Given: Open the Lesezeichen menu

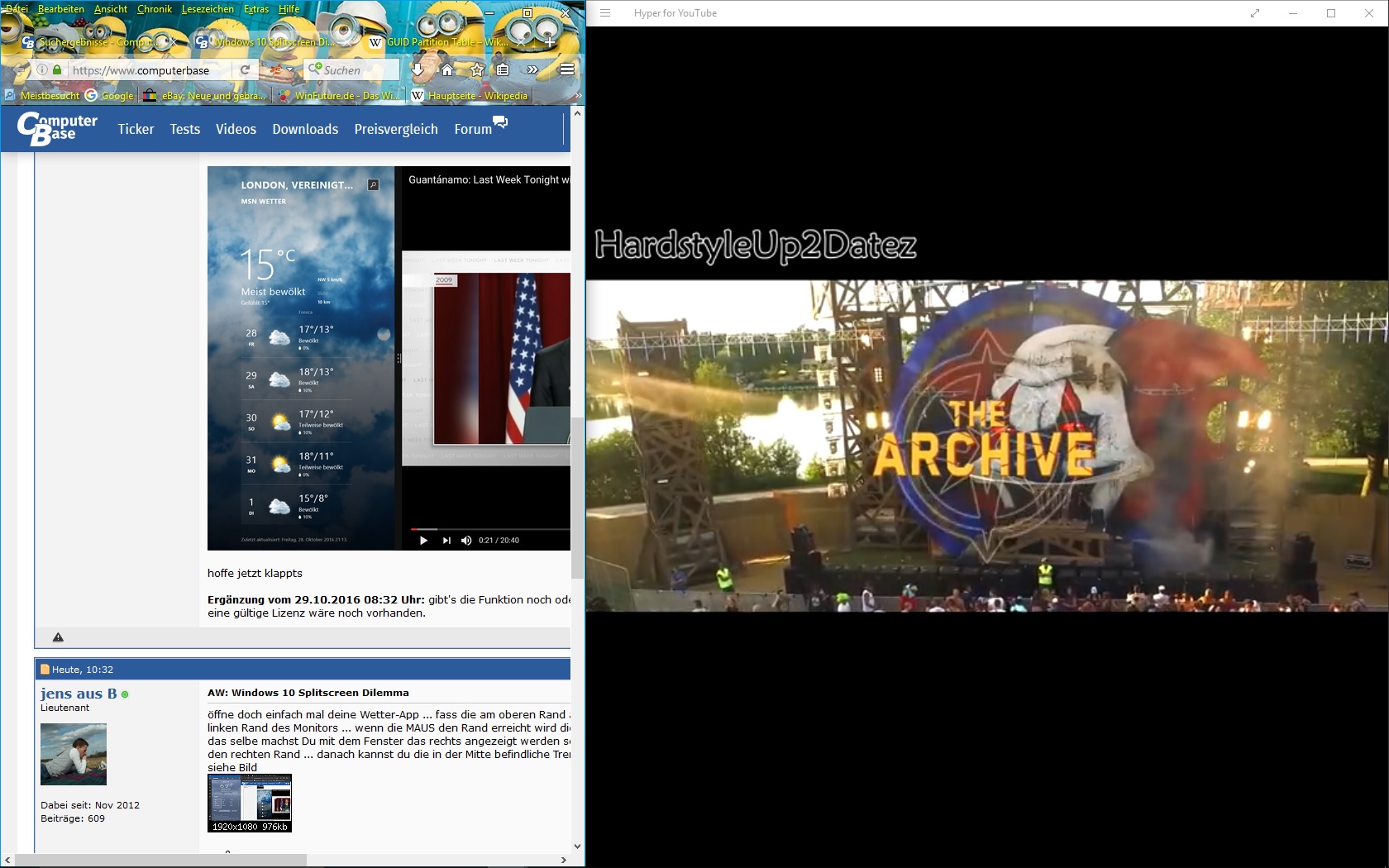Looking at the screenshot, I should coord(208,9).
